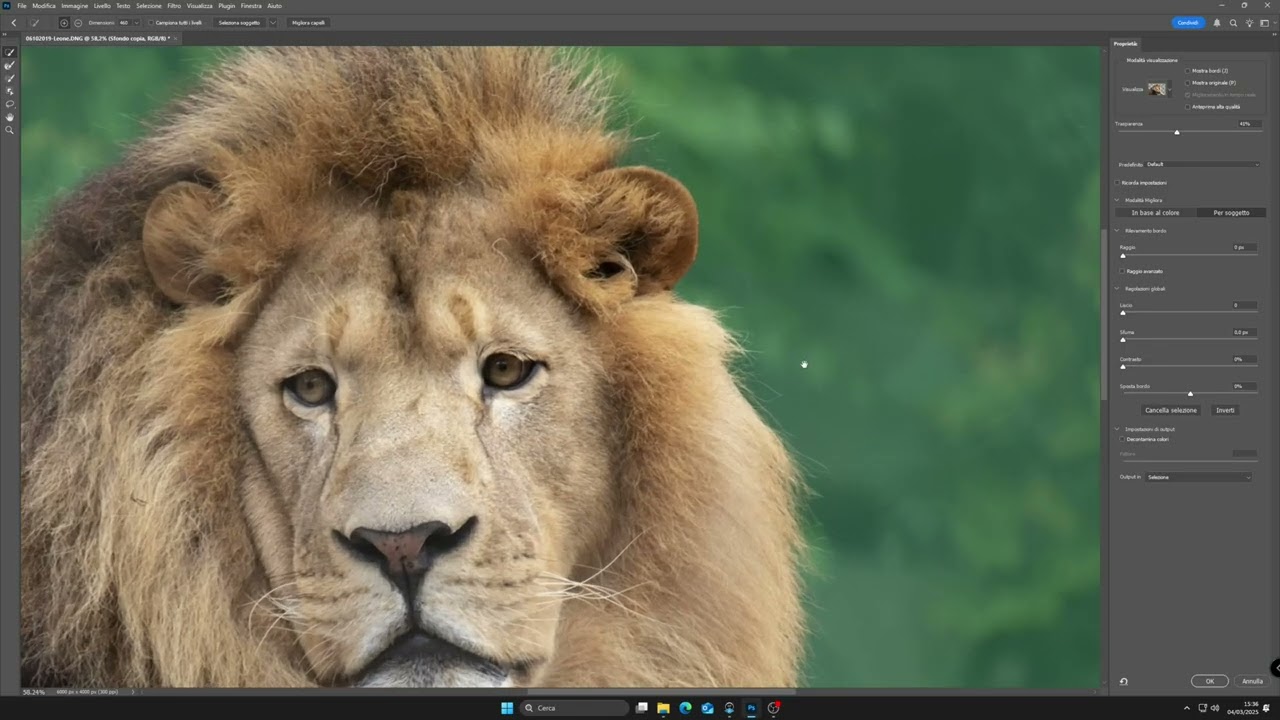Select the Hand tool
Image resolution: width=1280 pixels, height=720 pixels.
point(10,117)
